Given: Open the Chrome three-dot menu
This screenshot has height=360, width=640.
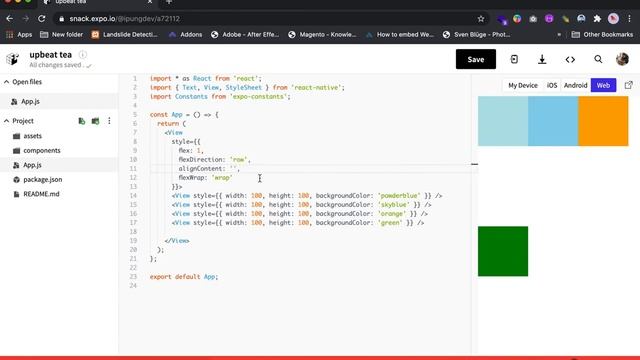Looking at the screenshot, I should coord(629,19).
